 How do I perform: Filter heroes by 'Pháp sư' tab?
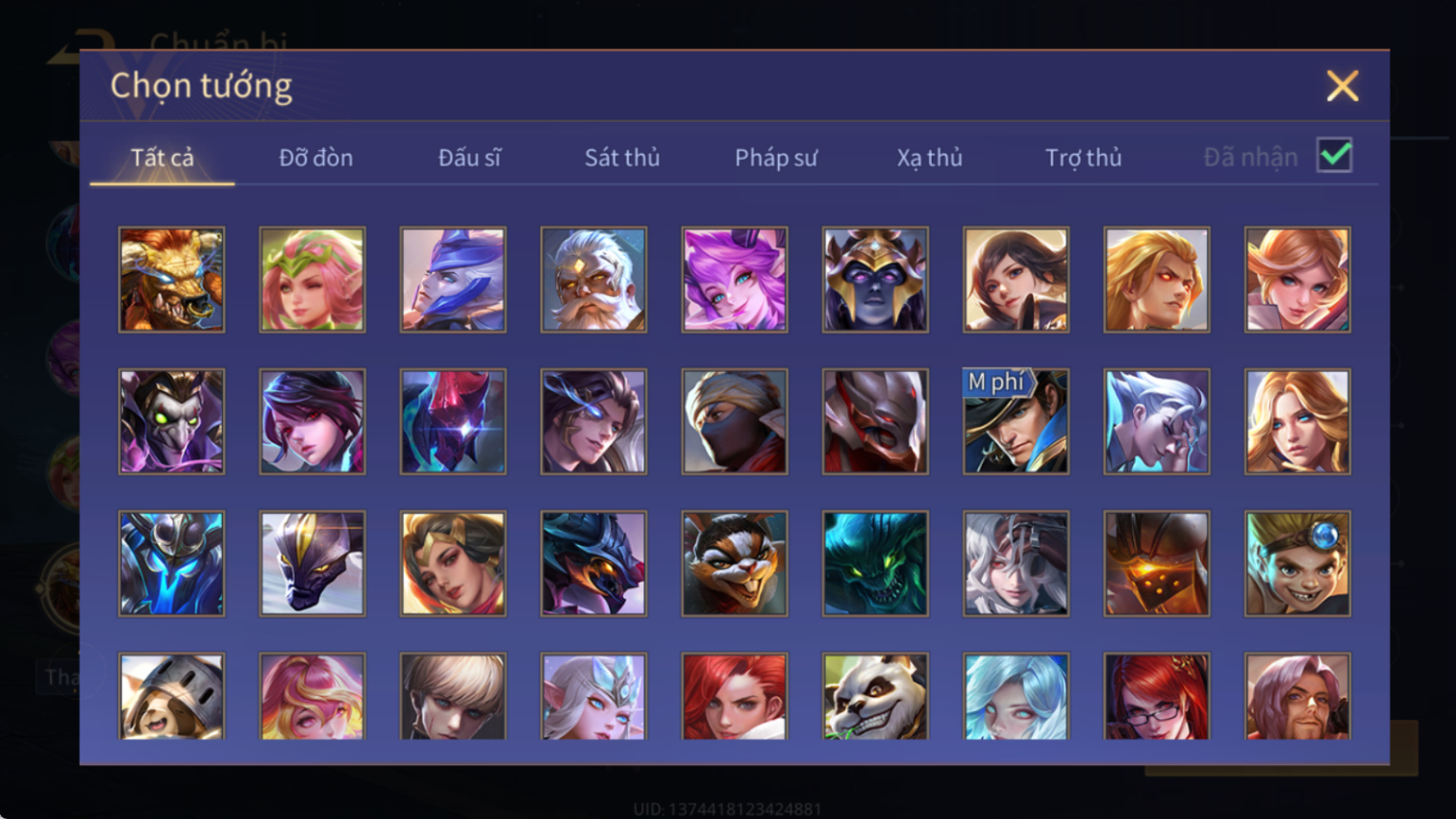coord(776,158)
